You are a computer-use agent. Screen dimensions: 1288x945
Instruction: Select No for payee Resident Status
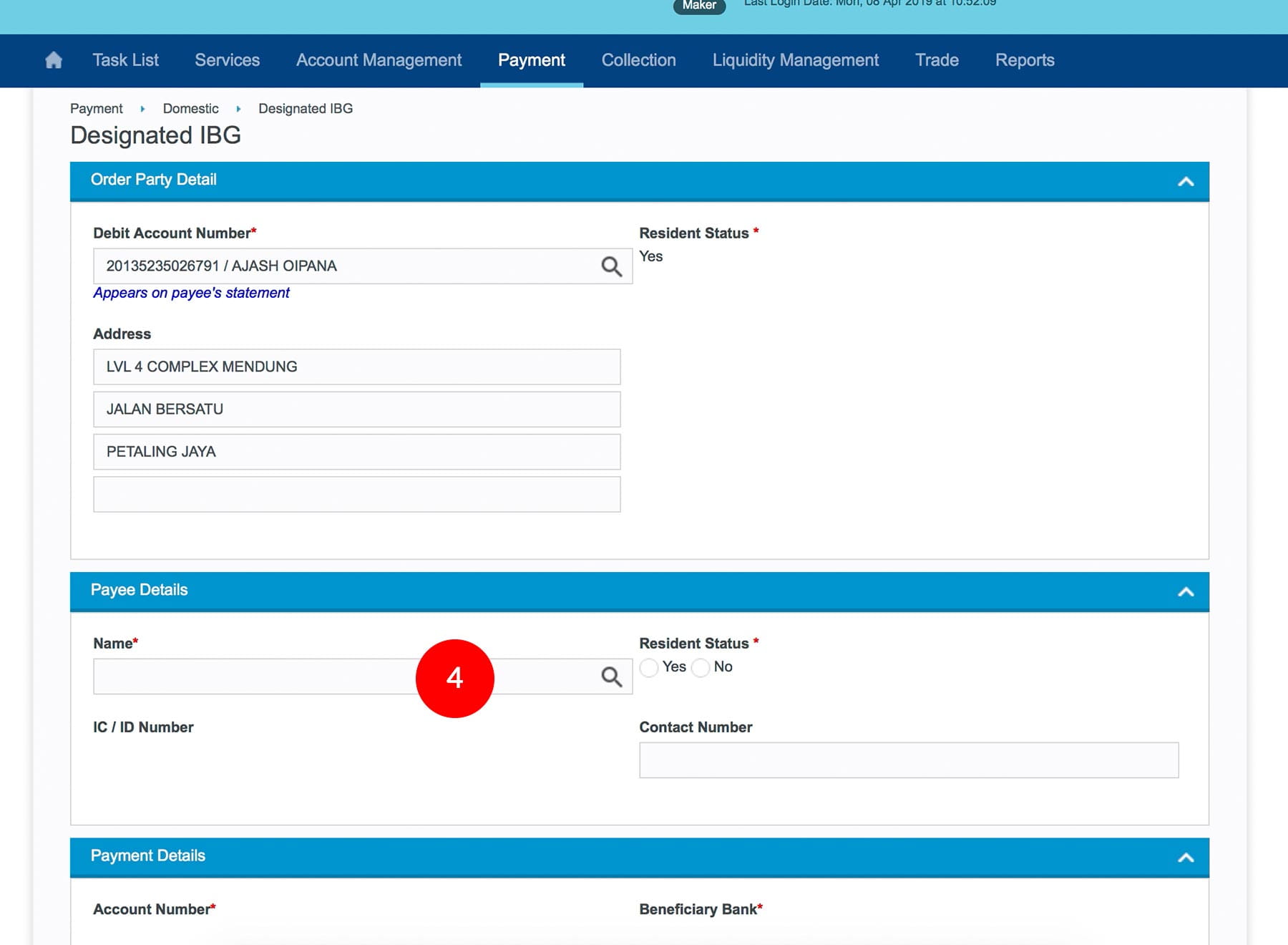(x=701, y=667)
